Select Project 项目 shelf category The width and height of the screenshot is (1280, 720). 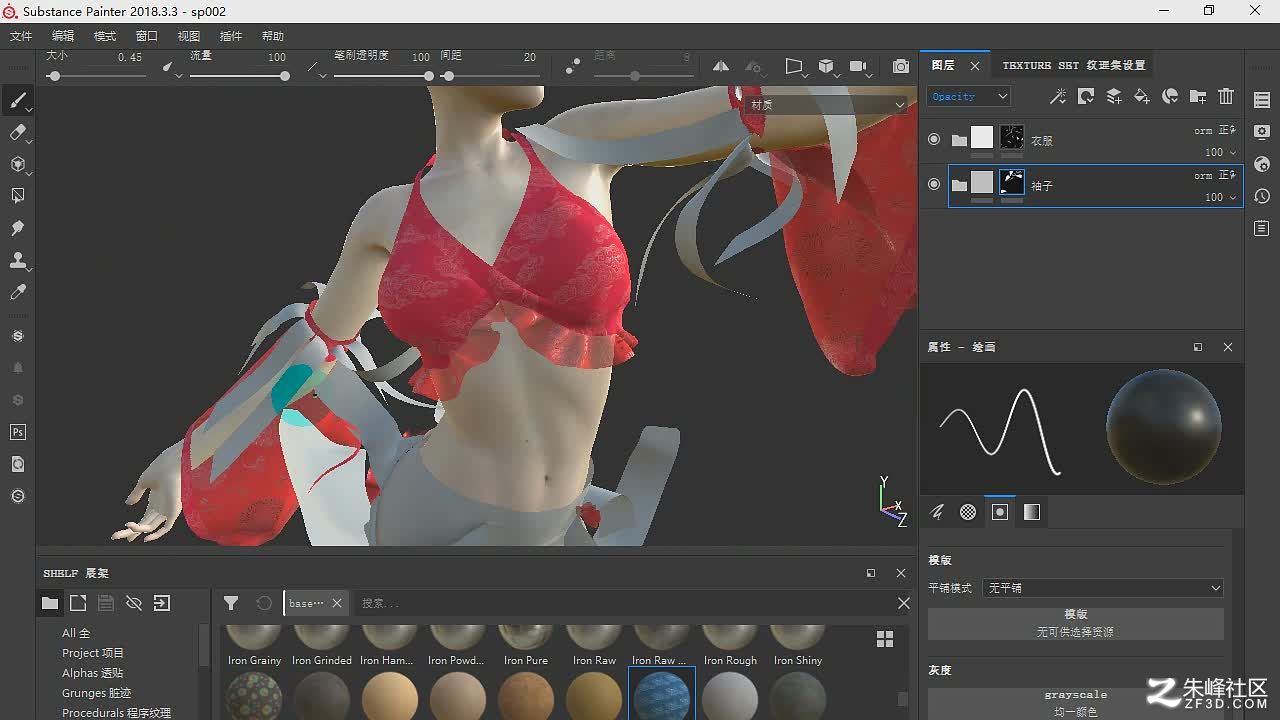(93, 653)
